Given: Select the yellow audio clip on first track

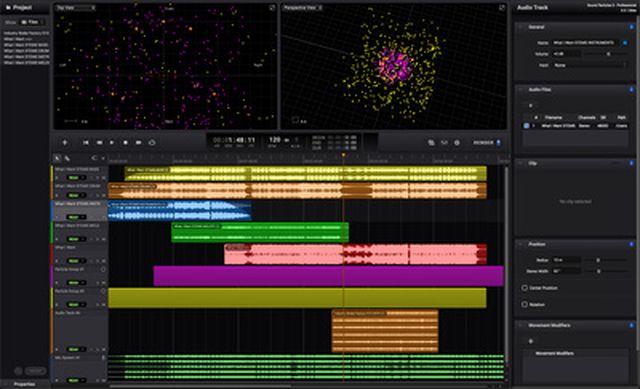Looking at the screenshot, I should click(305, 173).
